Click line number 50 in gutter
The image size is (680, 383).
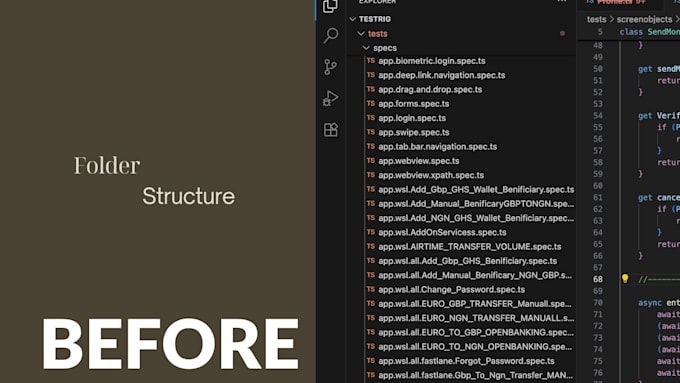click(598, 69)
